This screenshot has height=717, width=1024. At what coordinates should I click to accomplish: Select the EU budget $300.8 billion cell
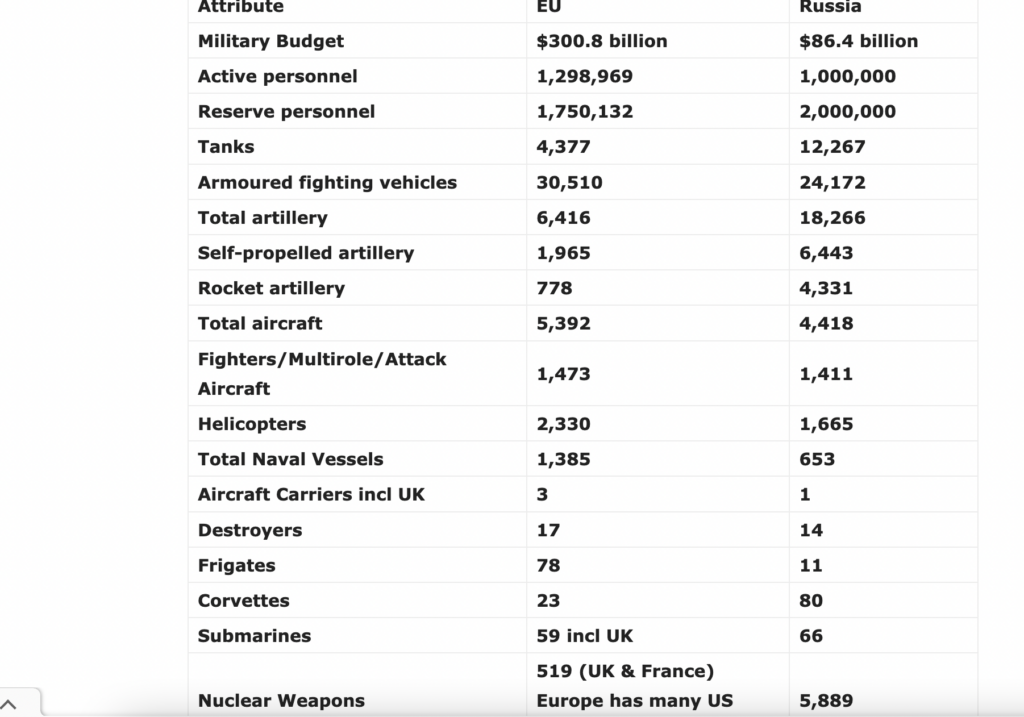point(602,41)
